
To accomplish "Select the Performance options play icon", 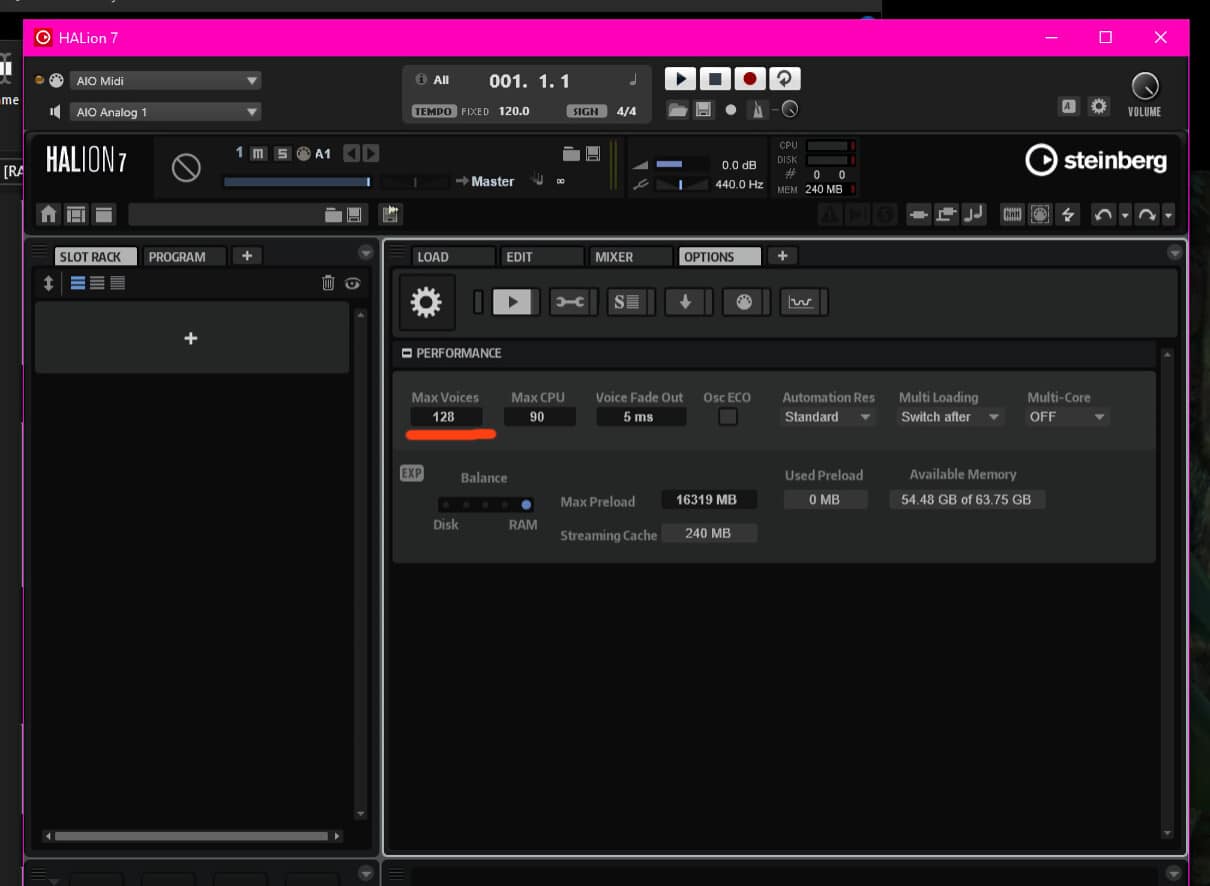I will pos(512,302).
